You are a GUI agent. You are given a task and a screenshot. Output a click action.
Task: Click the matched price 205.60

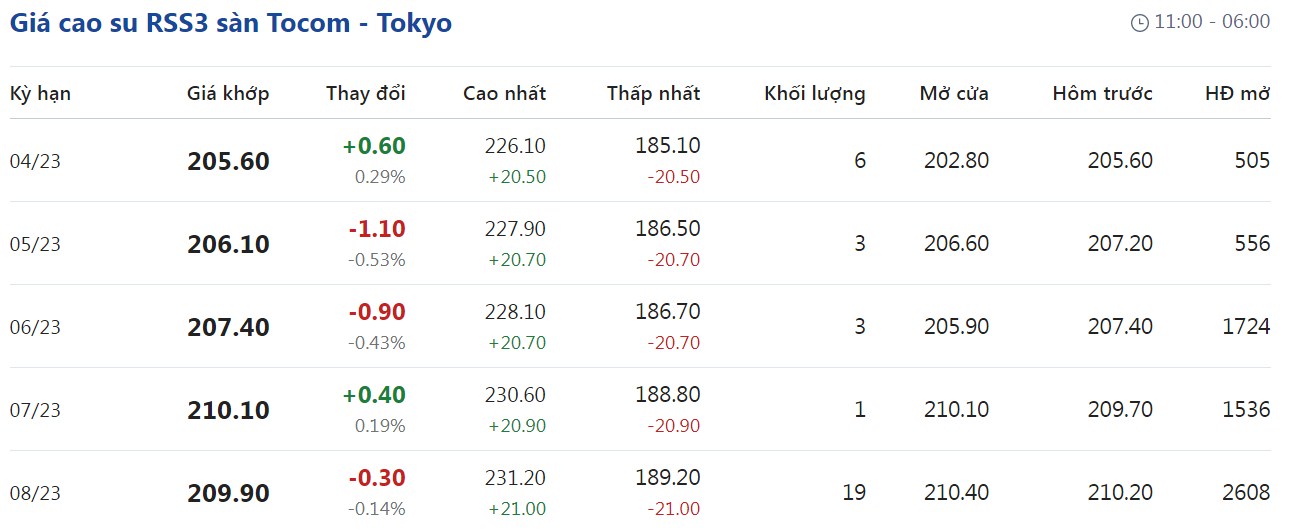pos(228,161)
